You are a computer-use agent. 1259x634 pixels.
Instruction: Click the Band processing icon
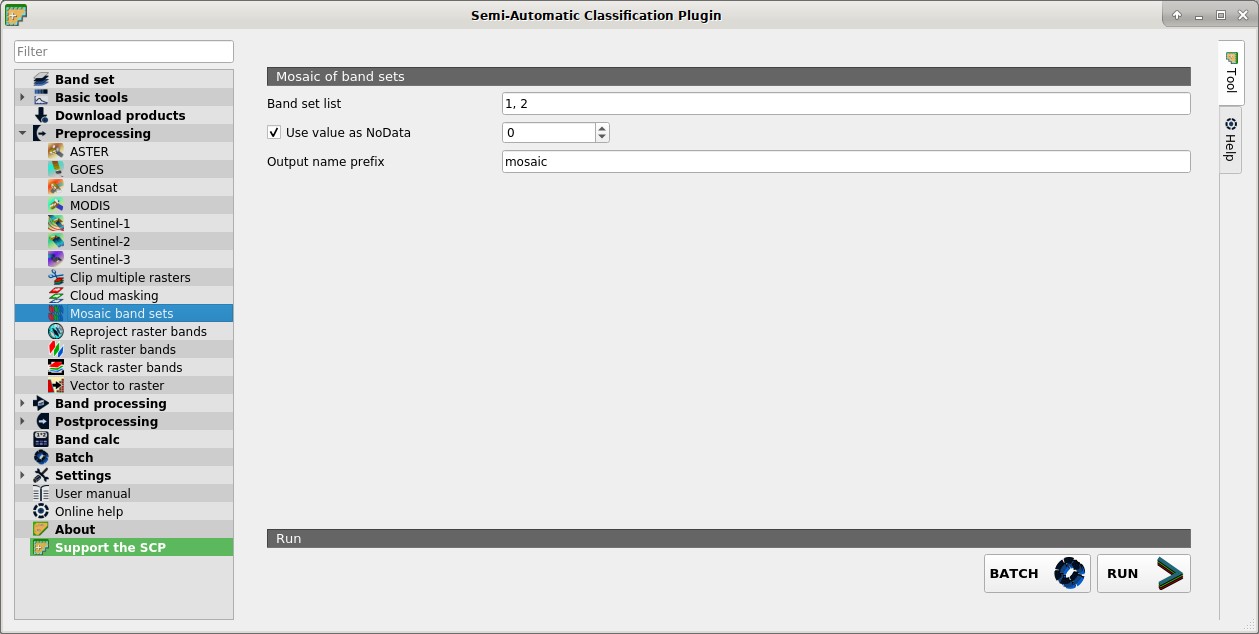point(41,403)
